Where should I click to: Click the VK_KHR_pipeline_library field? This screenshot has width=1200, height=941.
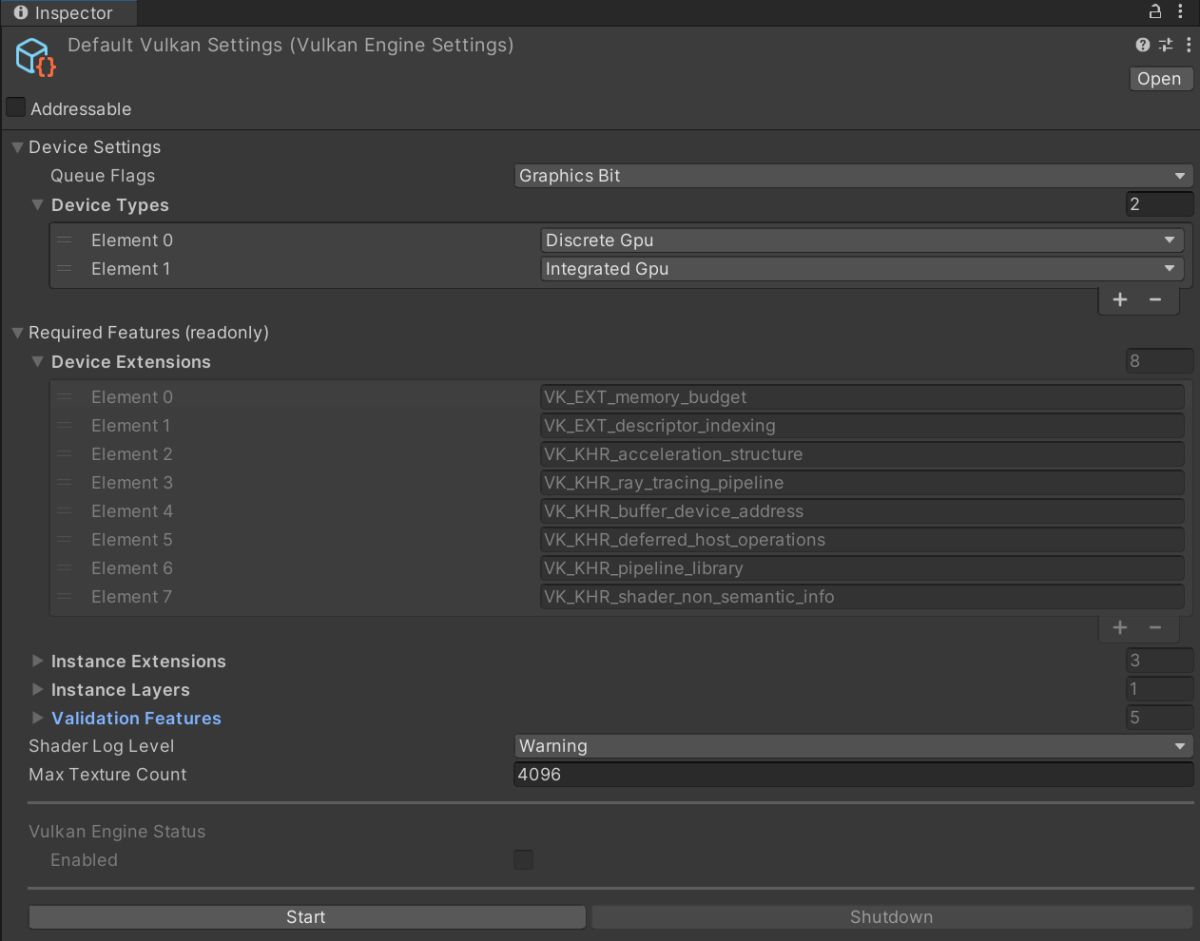(x=862, y=568)
